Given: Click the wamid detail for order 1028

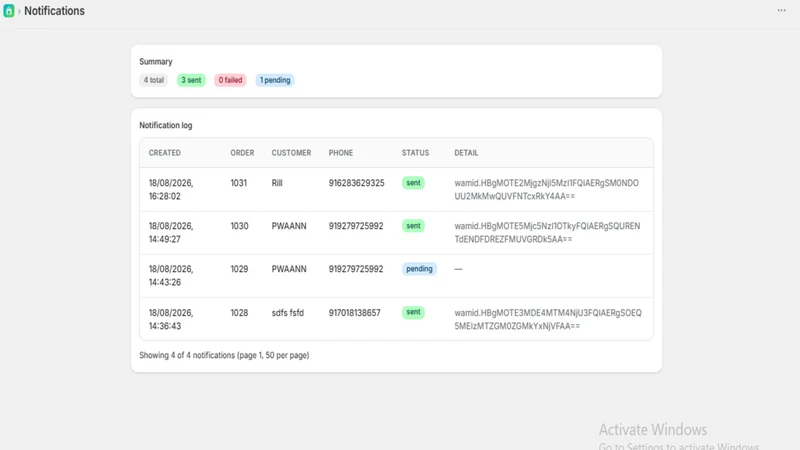Looking at the screenshot, I should [548, 319].
